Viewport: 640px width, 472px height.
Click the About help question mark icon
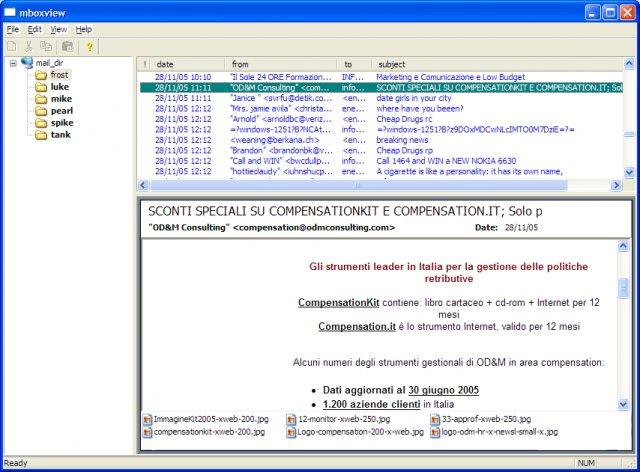click(89, 46)
